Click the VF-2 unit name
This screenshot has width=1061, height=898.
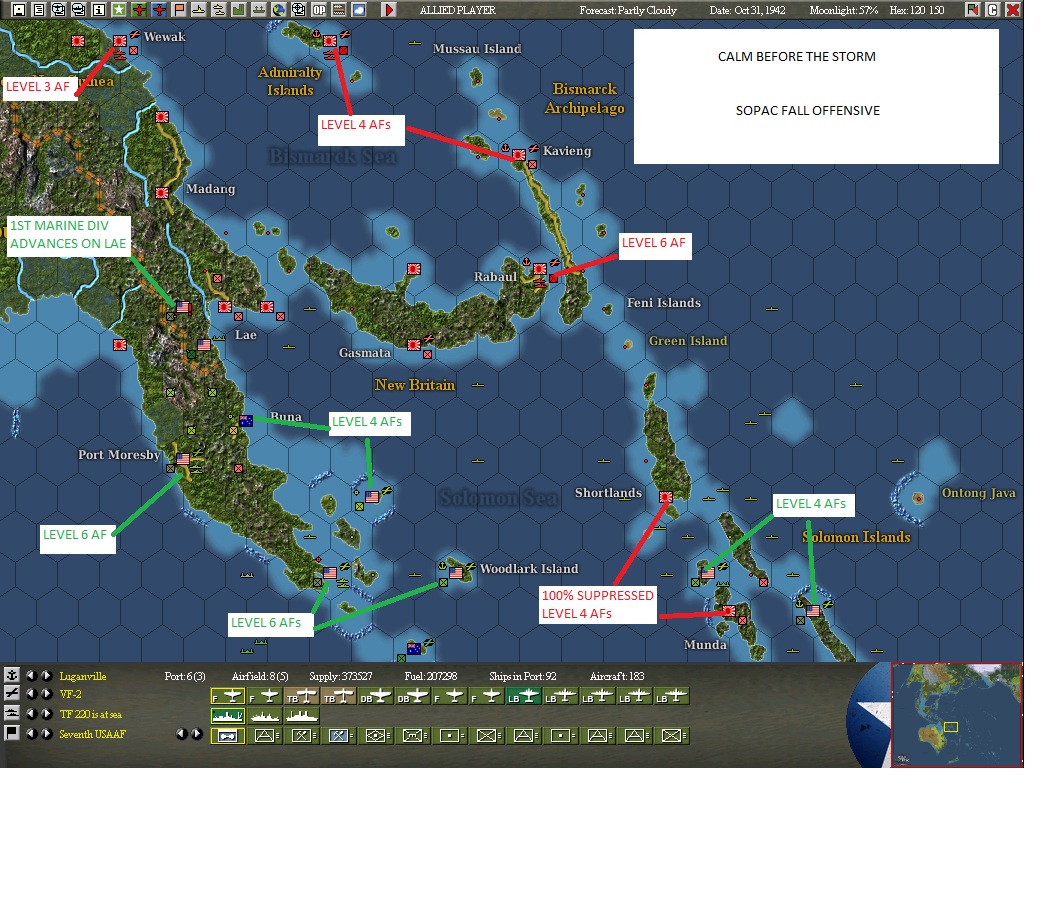pyautogui.click(x=70, y=694)
